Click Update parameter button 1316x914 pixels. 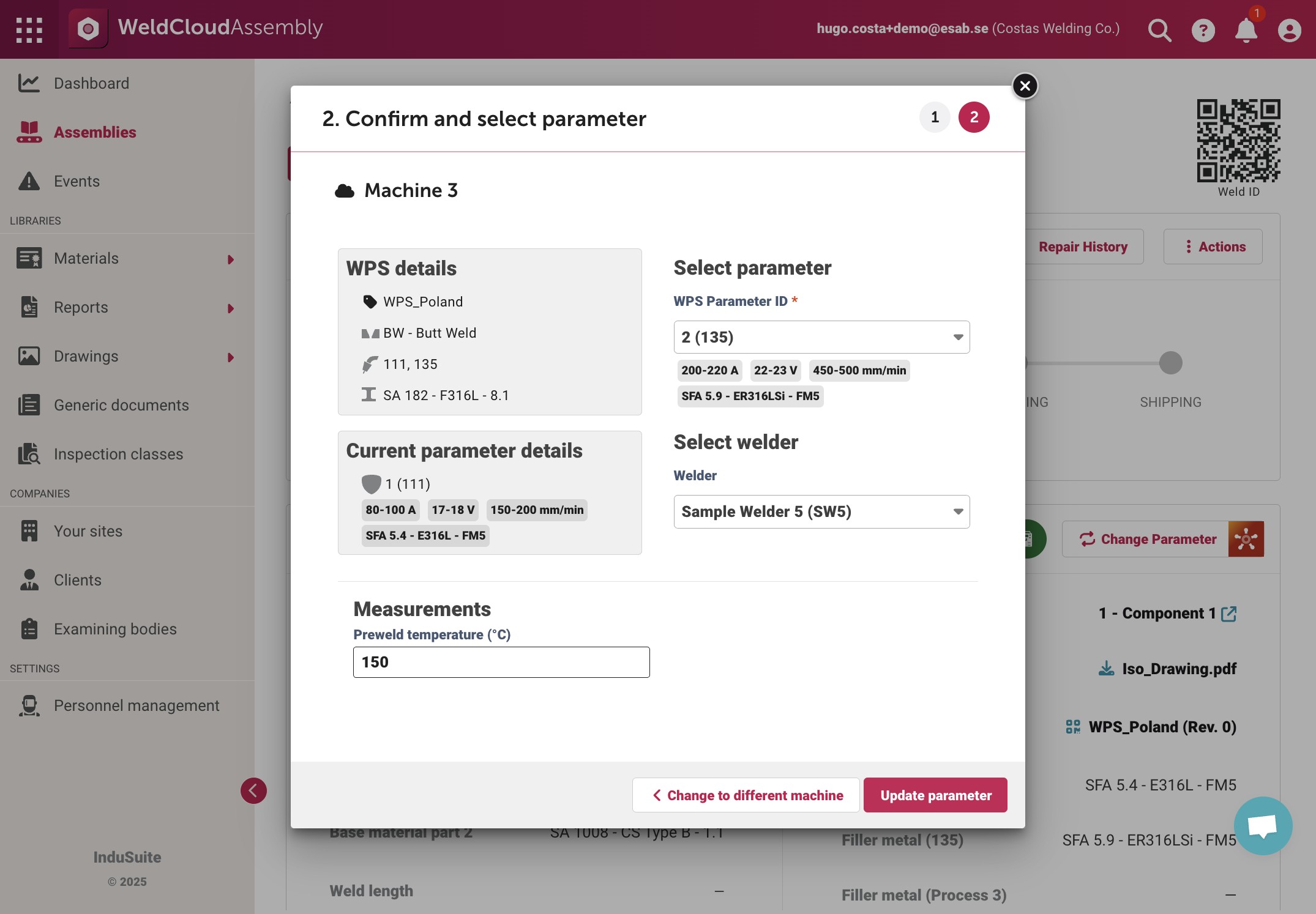(x=935, y=795)
